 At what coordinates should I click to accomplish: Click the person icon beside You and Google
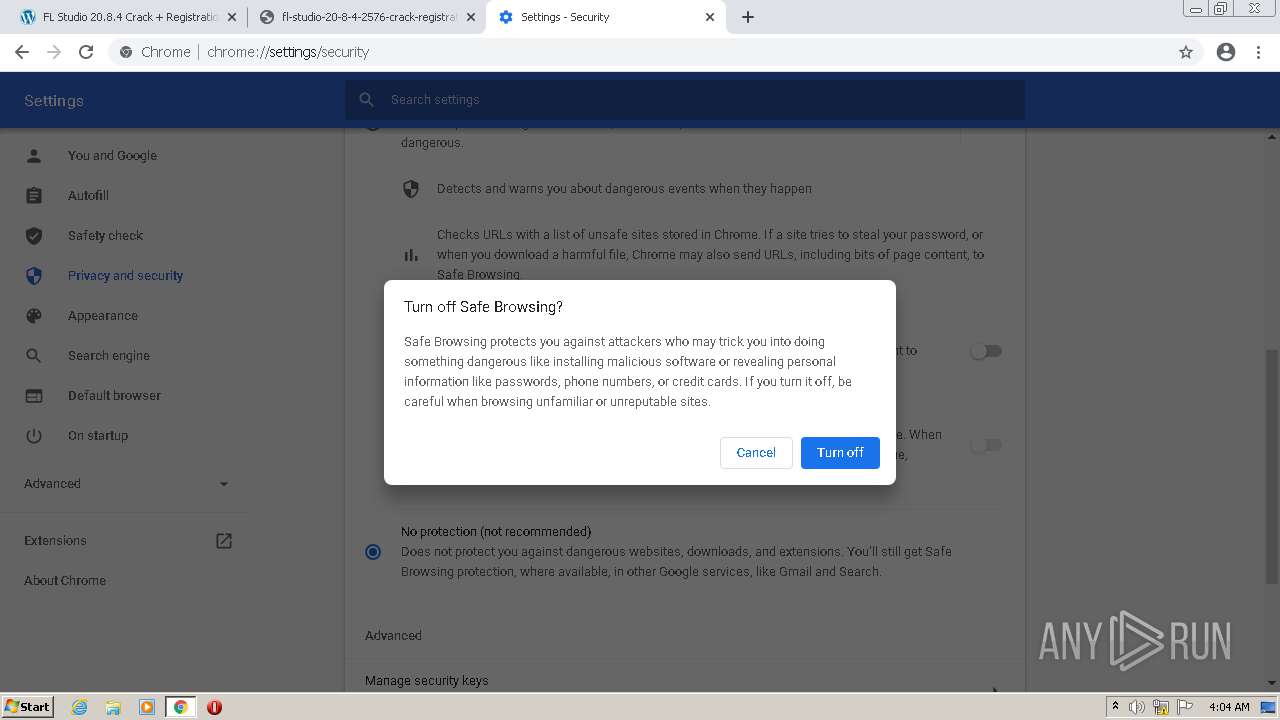click(x=34, y=156)
